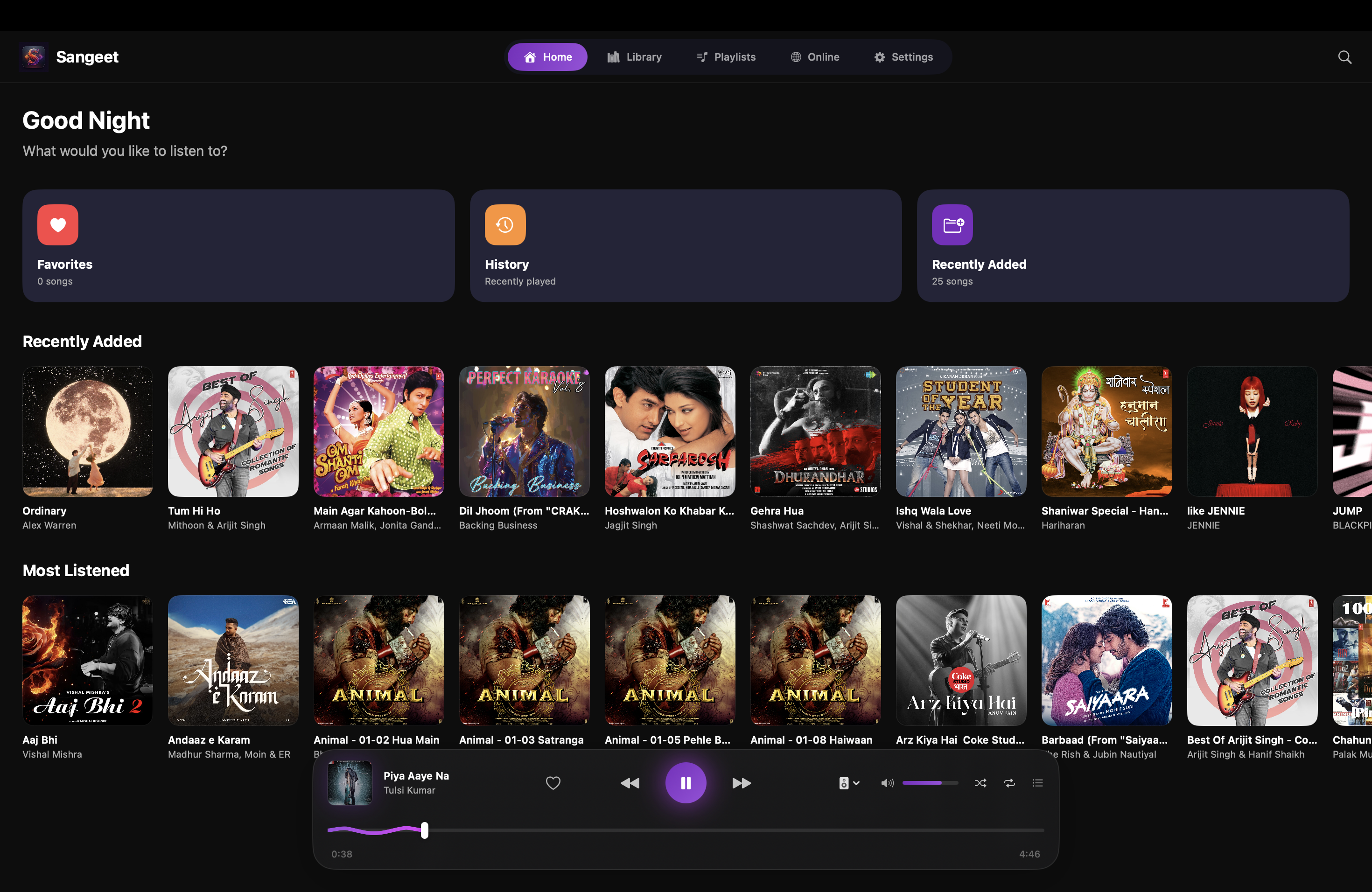Viewport: 1372px width, 892px height.
Task: Select Hoshwalon Ko Khabar Sarfarosh cover
Action: coord(670,432)
